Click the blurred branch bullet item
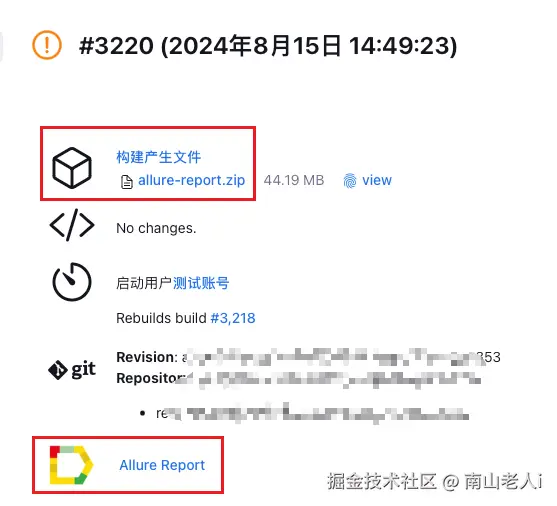 coord(305,413)
